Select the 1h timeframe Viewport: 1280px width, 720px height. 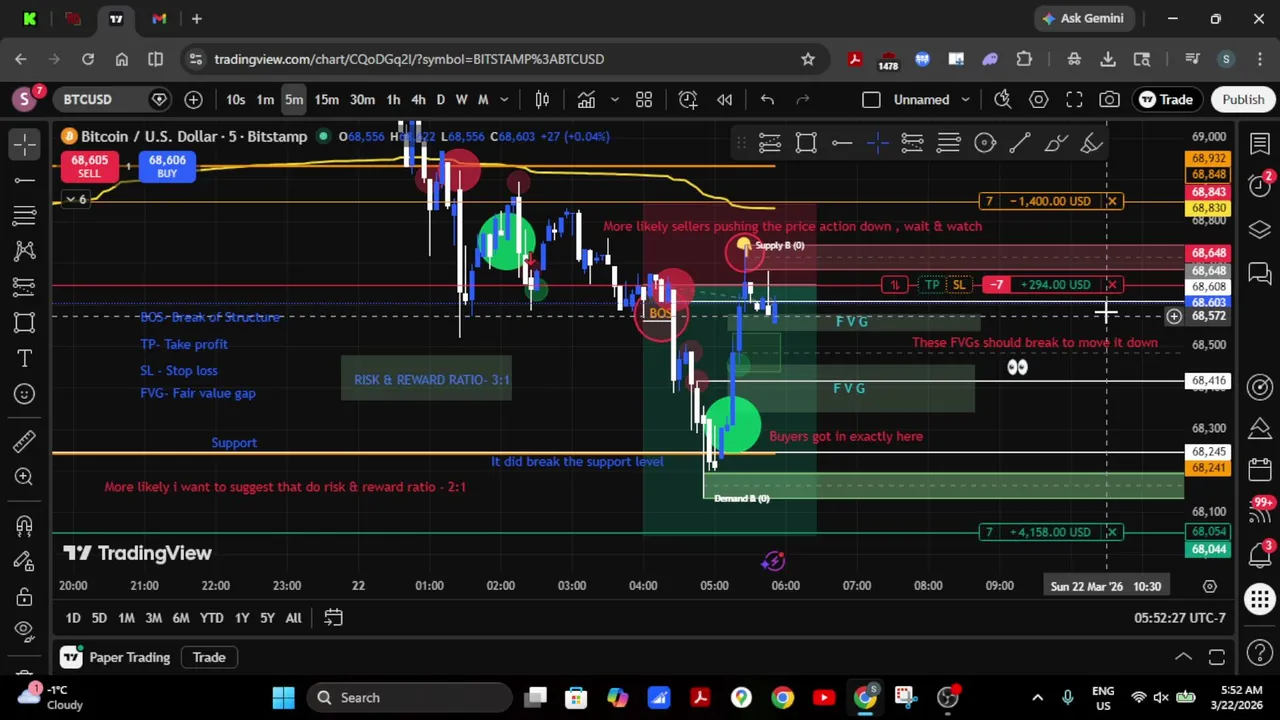point(393,99)
